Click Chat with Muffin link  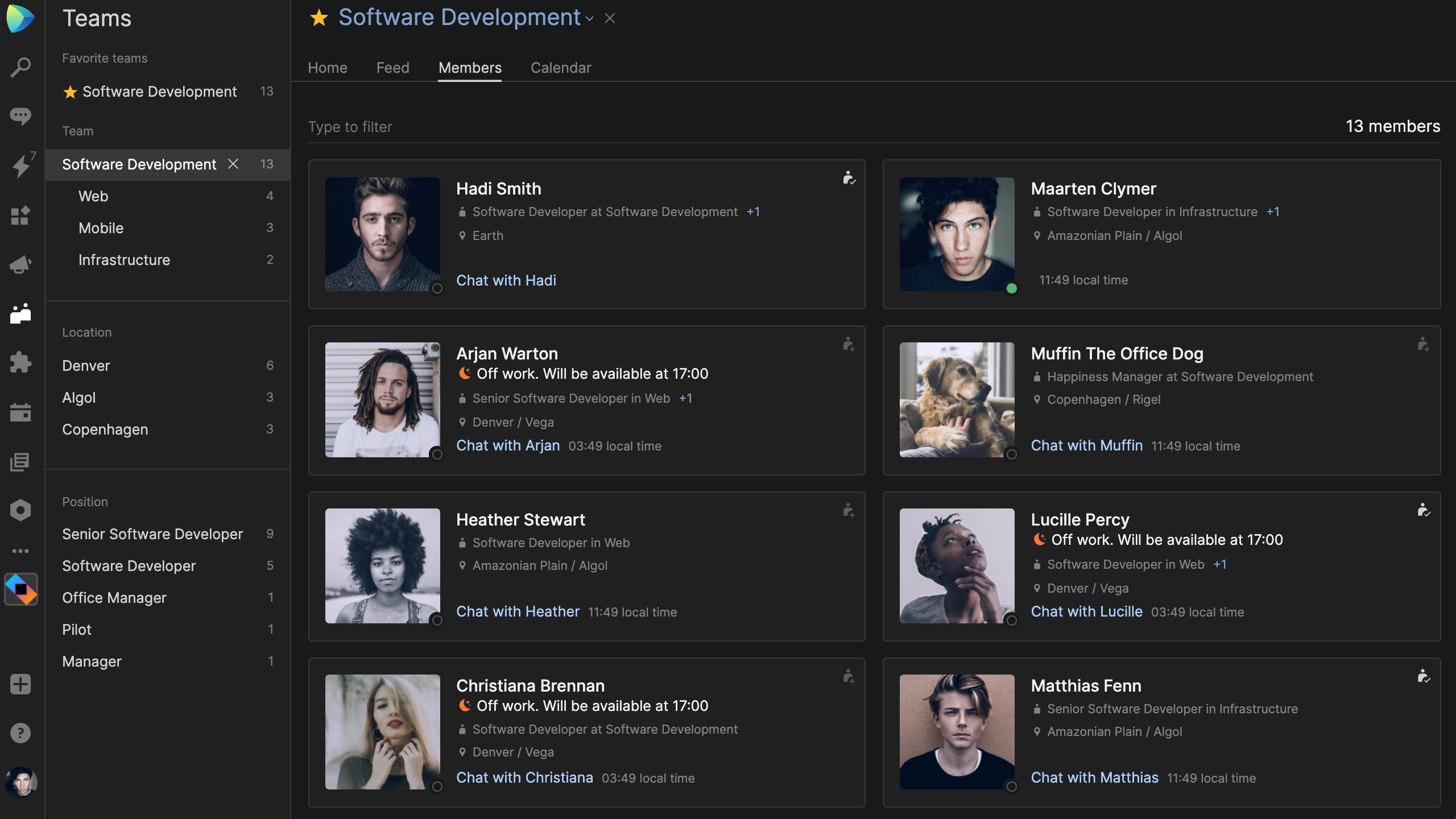pos(1086,444)
